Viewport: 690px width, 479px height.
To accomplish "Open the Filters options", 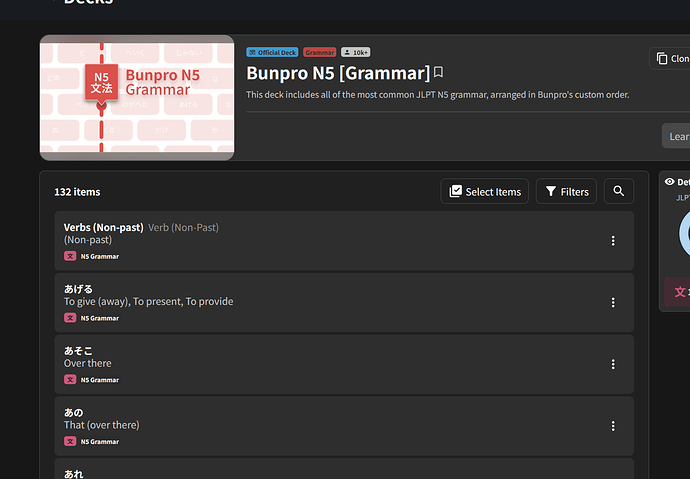I will (x=566, y=191).
